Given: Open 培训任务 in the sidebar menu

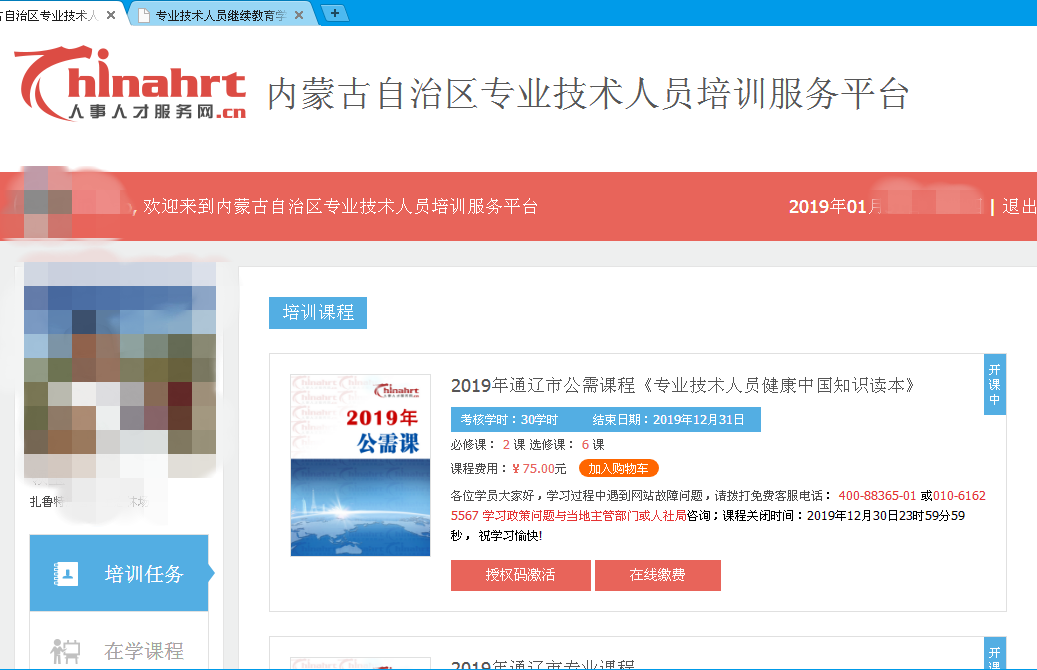Looking at the screenshot, I should (x=144, y=574).
